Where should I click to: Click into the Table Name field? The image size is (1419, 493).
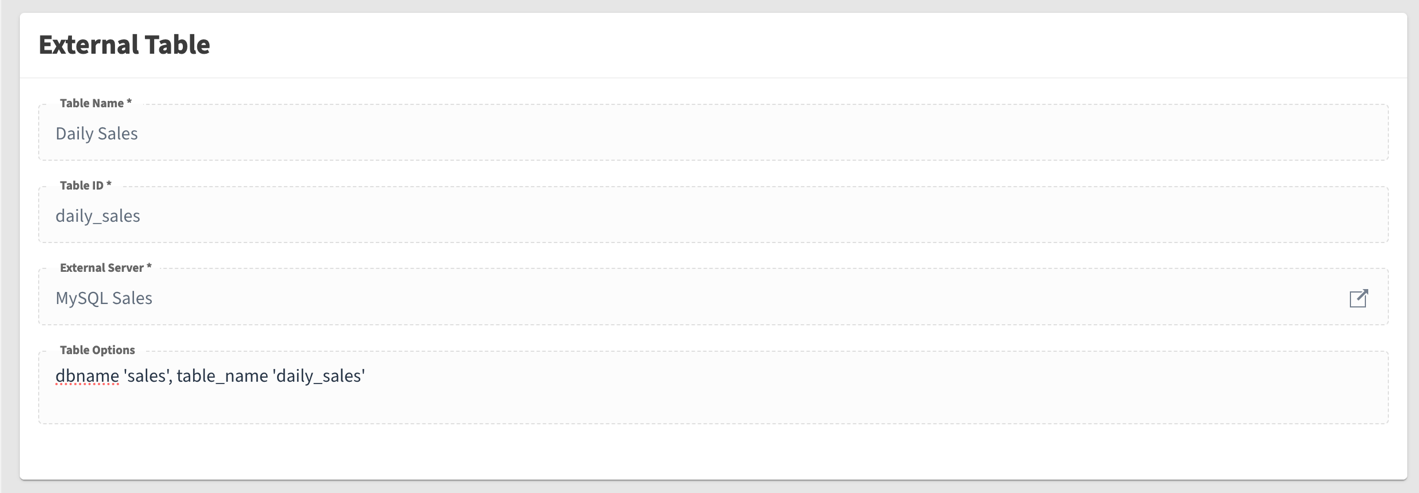tap(700, 134)
